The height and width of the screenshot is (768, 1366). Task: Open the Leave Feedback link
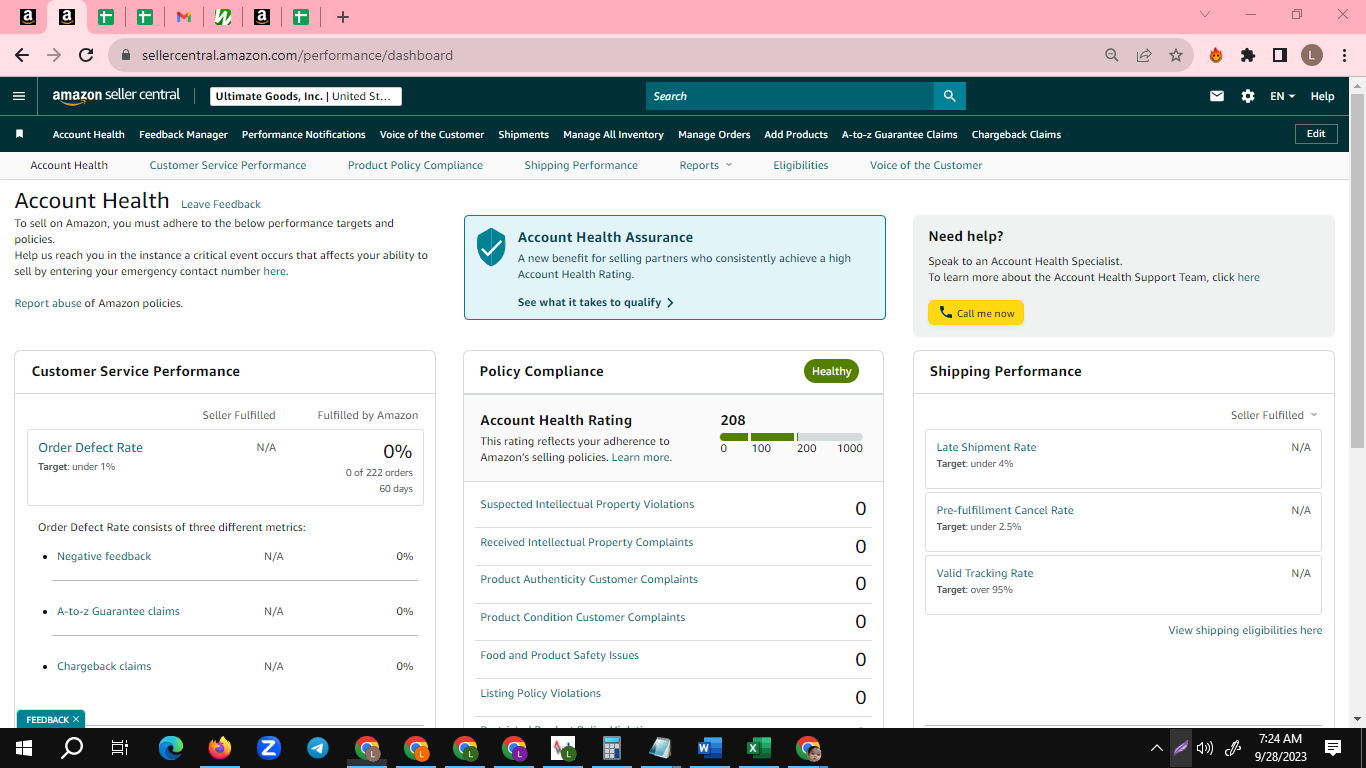click(221, 204)
